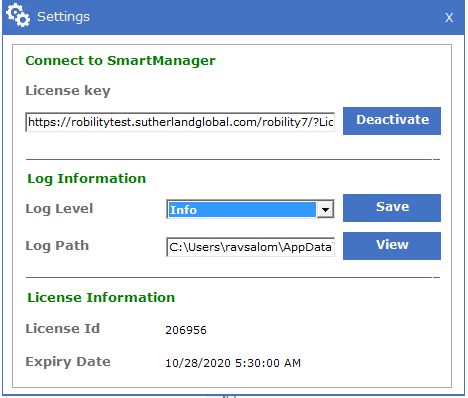Click the License Id value 206956
The image size is (468, 398).
point(186,330)
